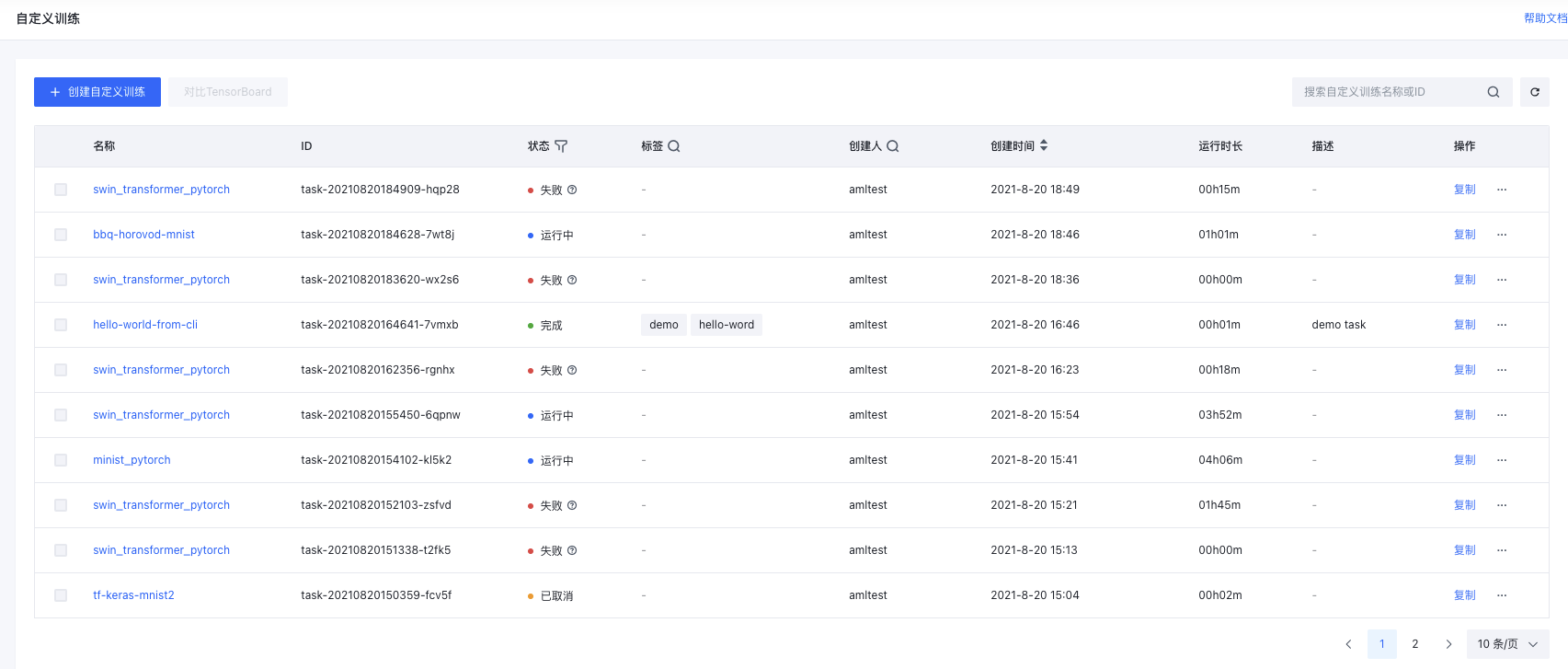1568x669 pixels.
Task: Open more actions for task 6qpnw
Action: coord(1502,415)
